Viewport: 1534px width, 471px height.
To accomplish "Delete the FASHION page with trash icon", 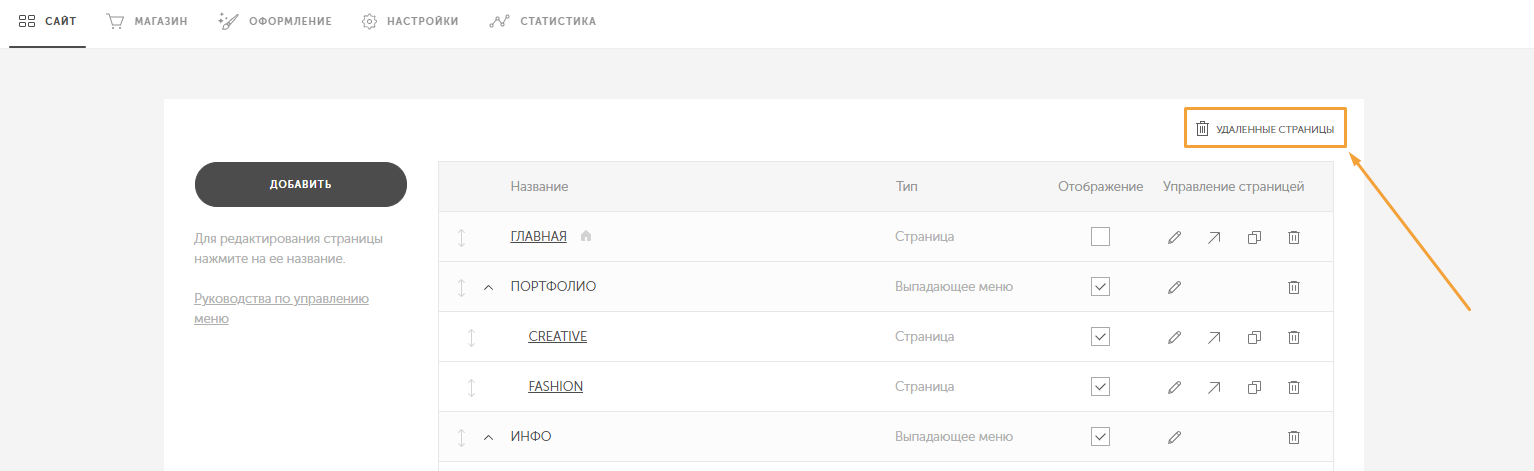I will tap(1293, 387).
